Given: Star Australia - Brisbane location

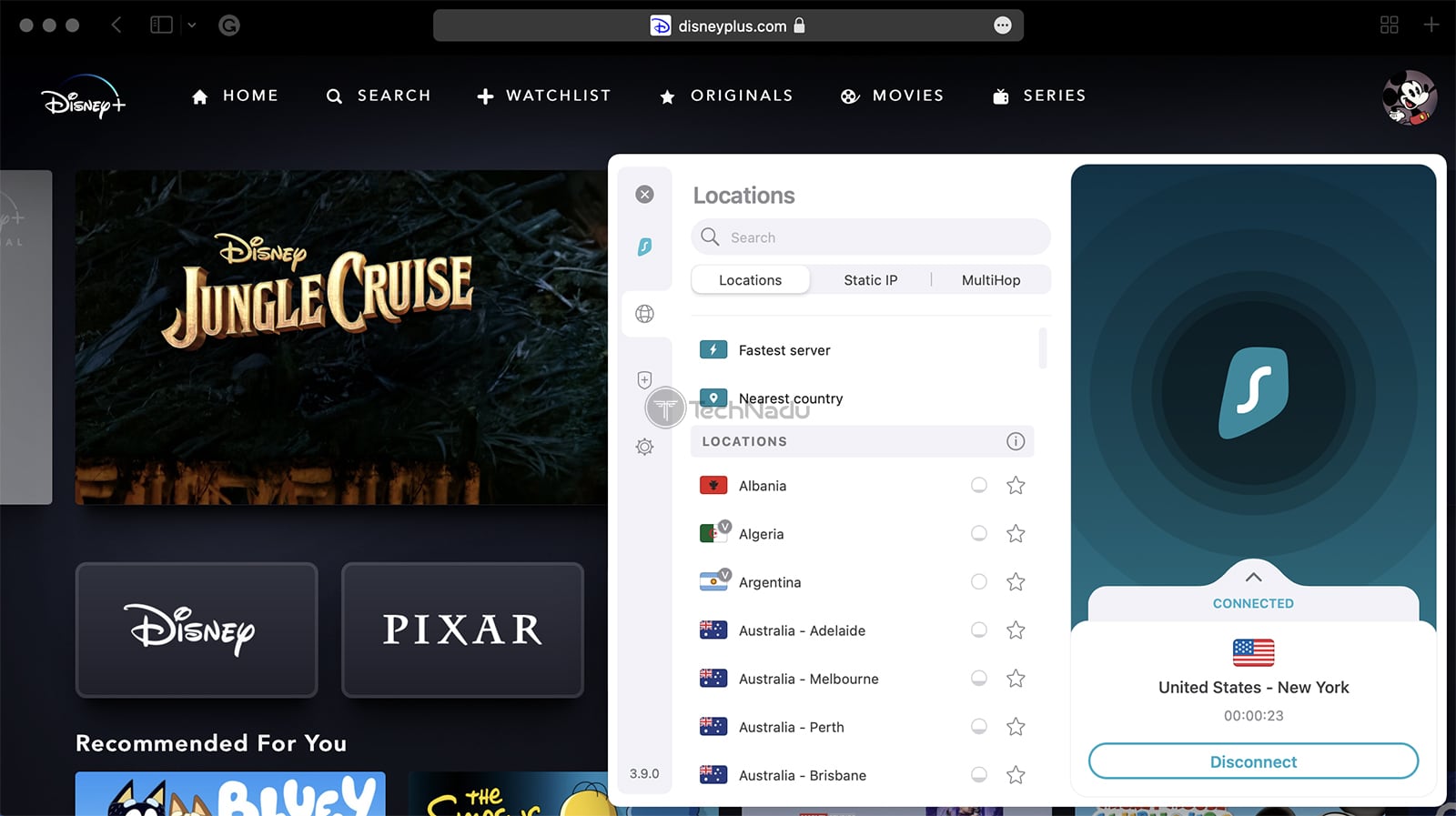Looking at the screenshot, I should [1016, 775].
